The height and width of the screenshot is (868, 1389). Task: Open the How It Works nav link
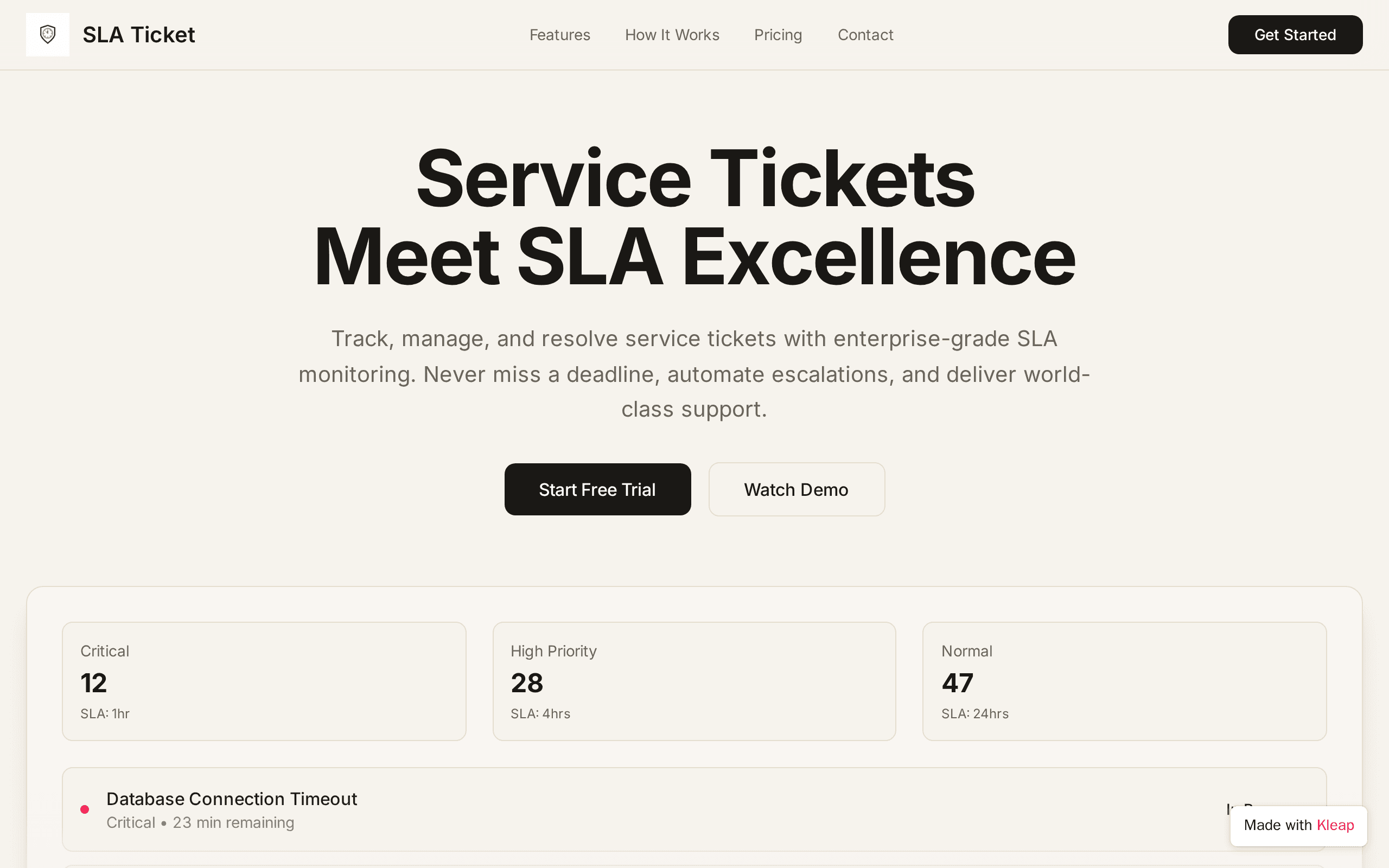click(x=672, y=35)
